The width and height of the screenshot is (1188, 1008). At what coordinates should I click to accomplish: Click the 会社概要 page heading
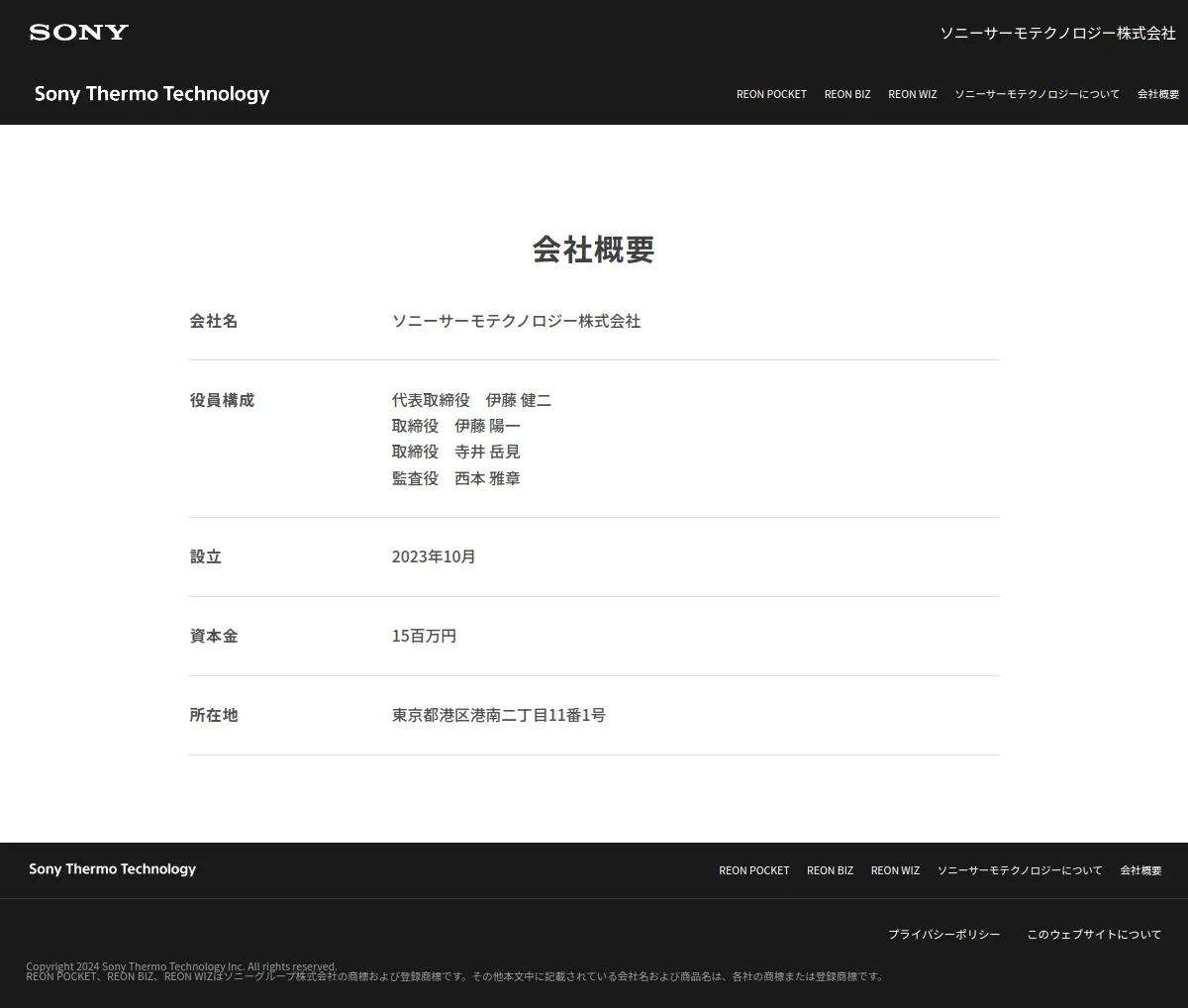coord(594,250)
